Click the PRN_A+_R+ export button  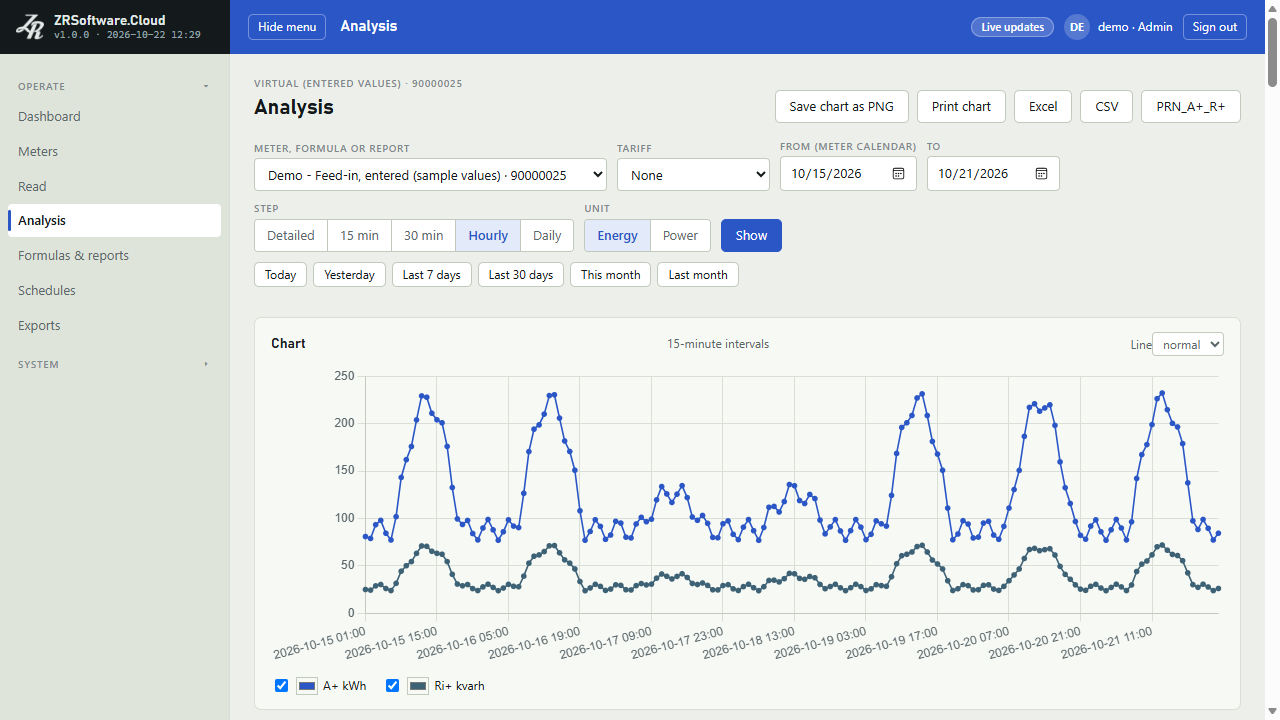1191,106
